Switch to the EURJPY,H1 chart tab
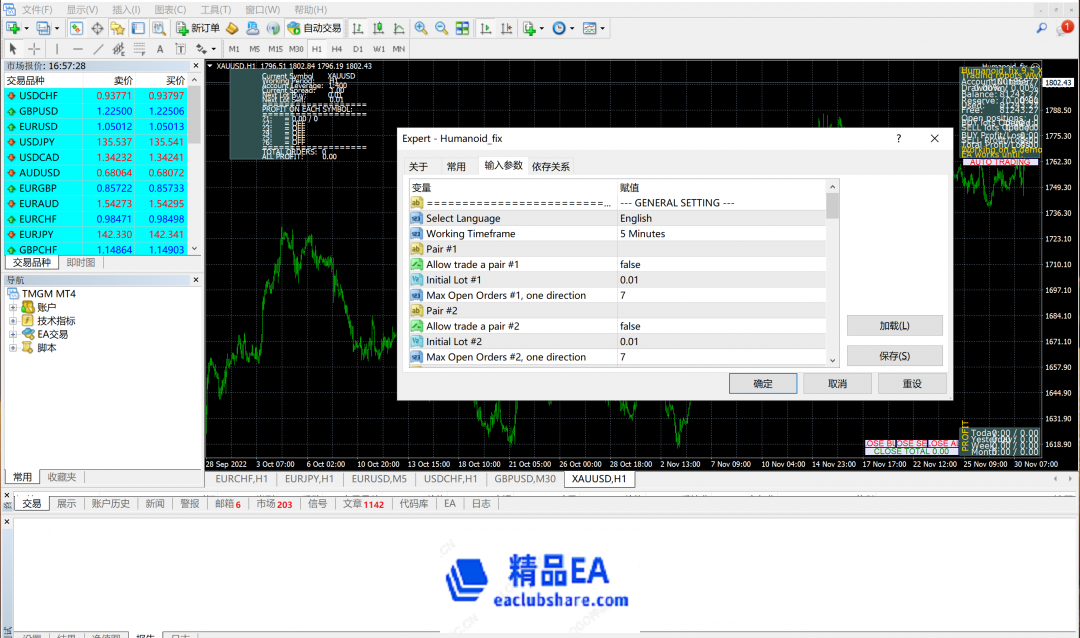The image size is (1080, 638). pyautogui.click(x=310, y=479)
